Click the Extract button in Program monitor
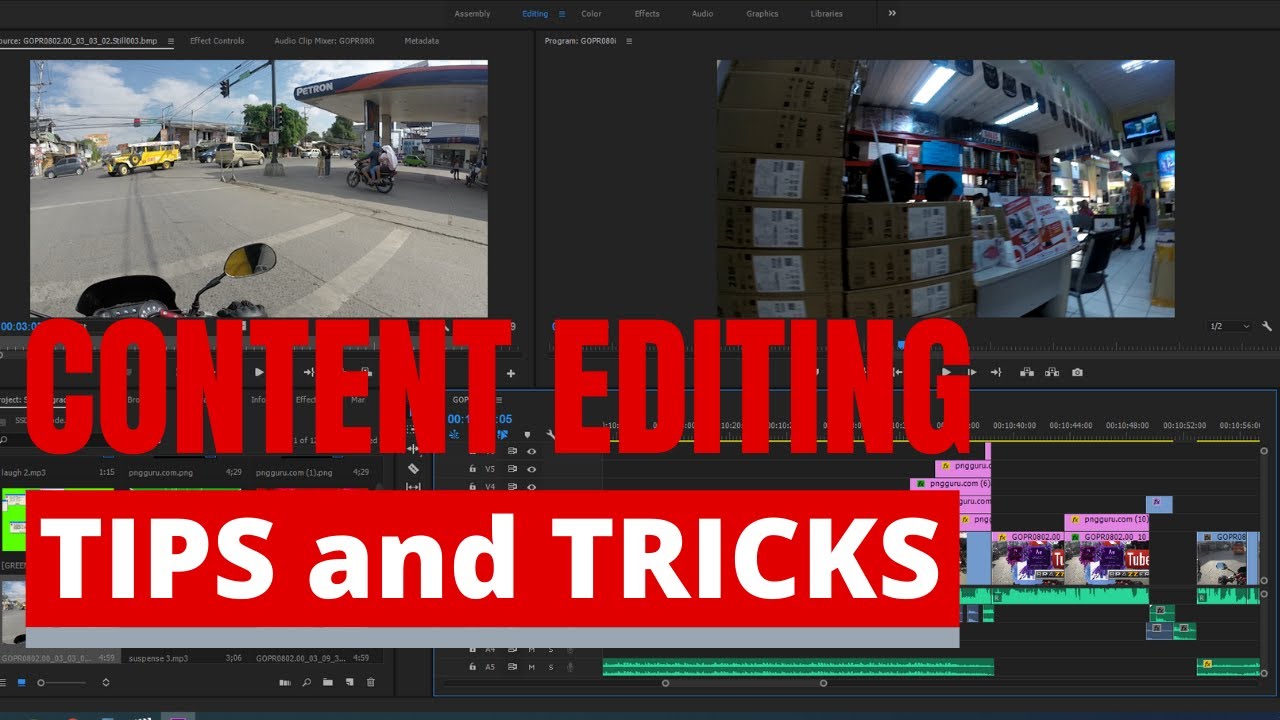This screenshot has width=1280, height=720. click(1052, 372)
